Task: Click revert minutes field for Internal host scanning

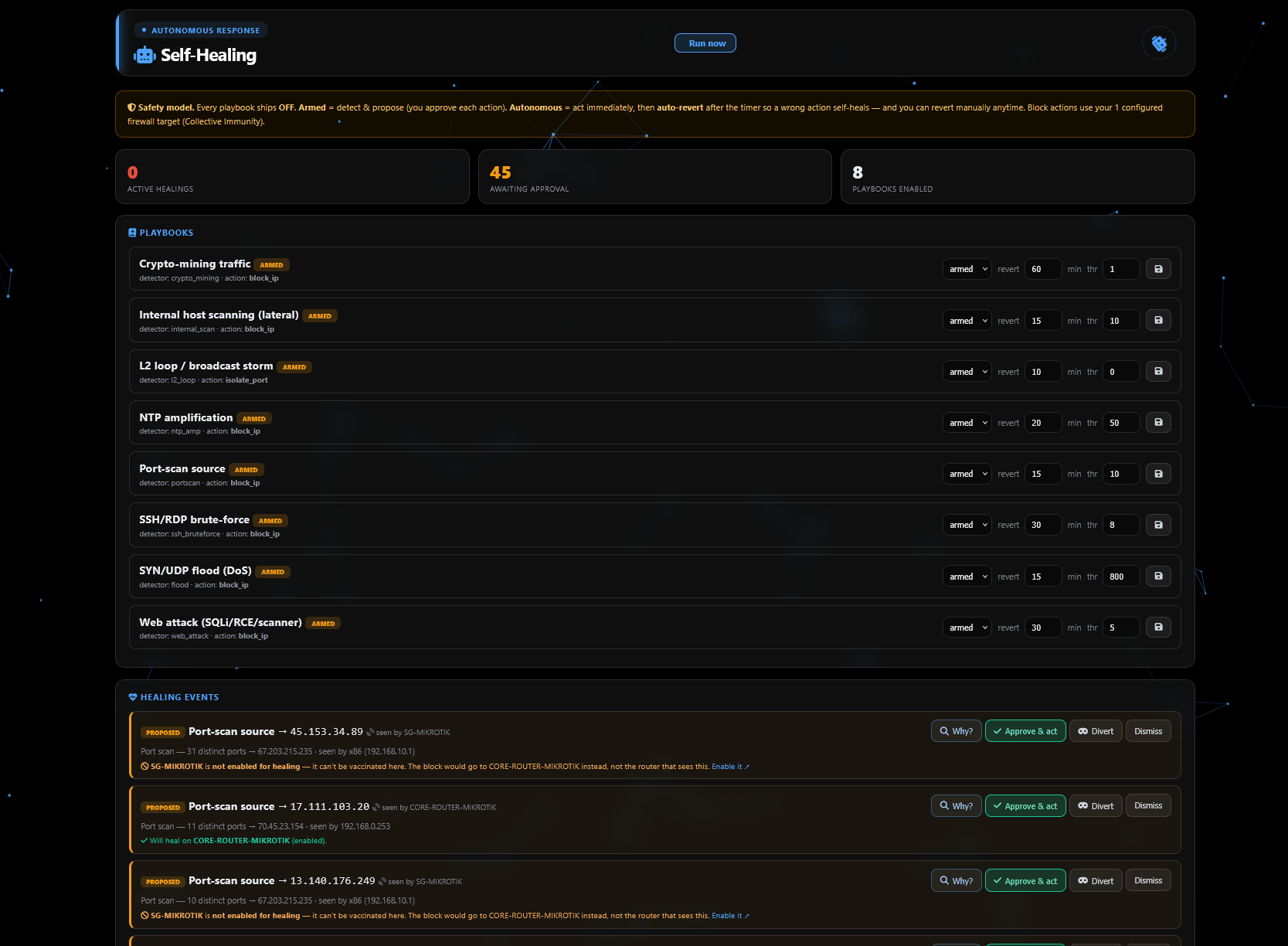Action: (1043, 321)
